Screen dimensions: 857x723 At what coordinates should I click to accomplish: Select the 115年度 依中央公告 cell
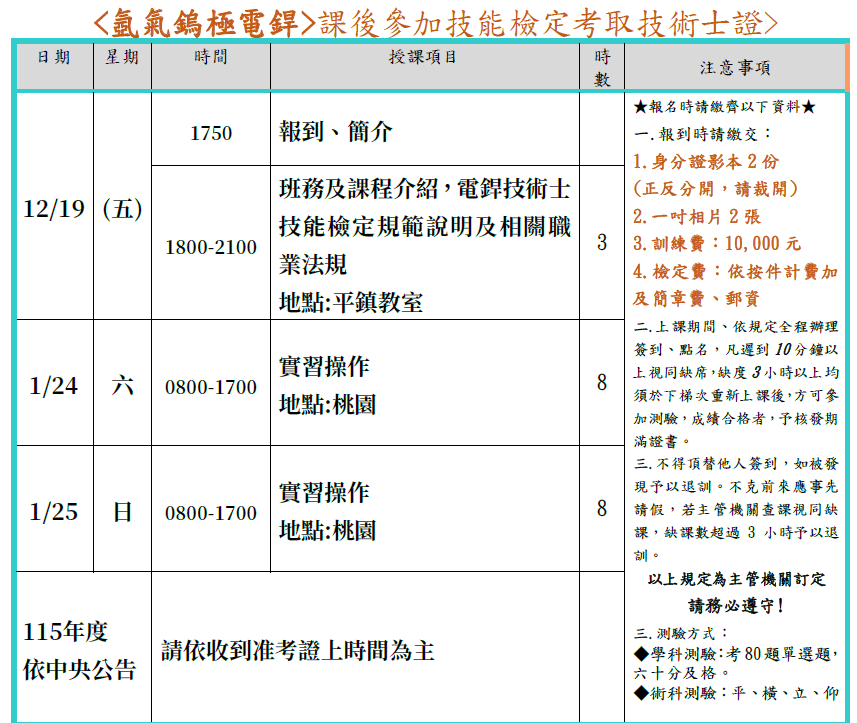coord(80,650)
